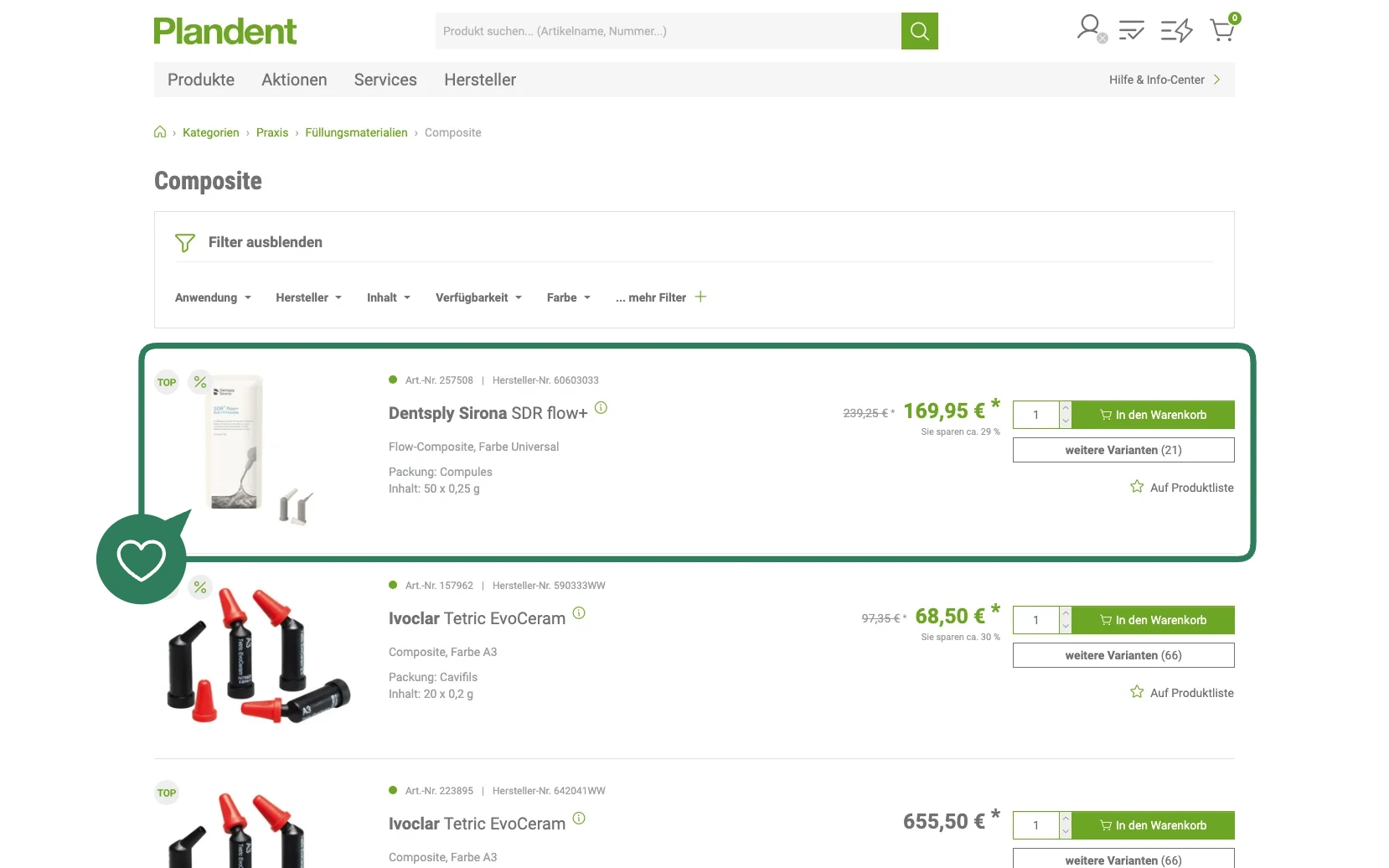Increase quantity for SDR flow+ with up arrow
This screenshot has width=1389, height=868.
click(1066, 408)
